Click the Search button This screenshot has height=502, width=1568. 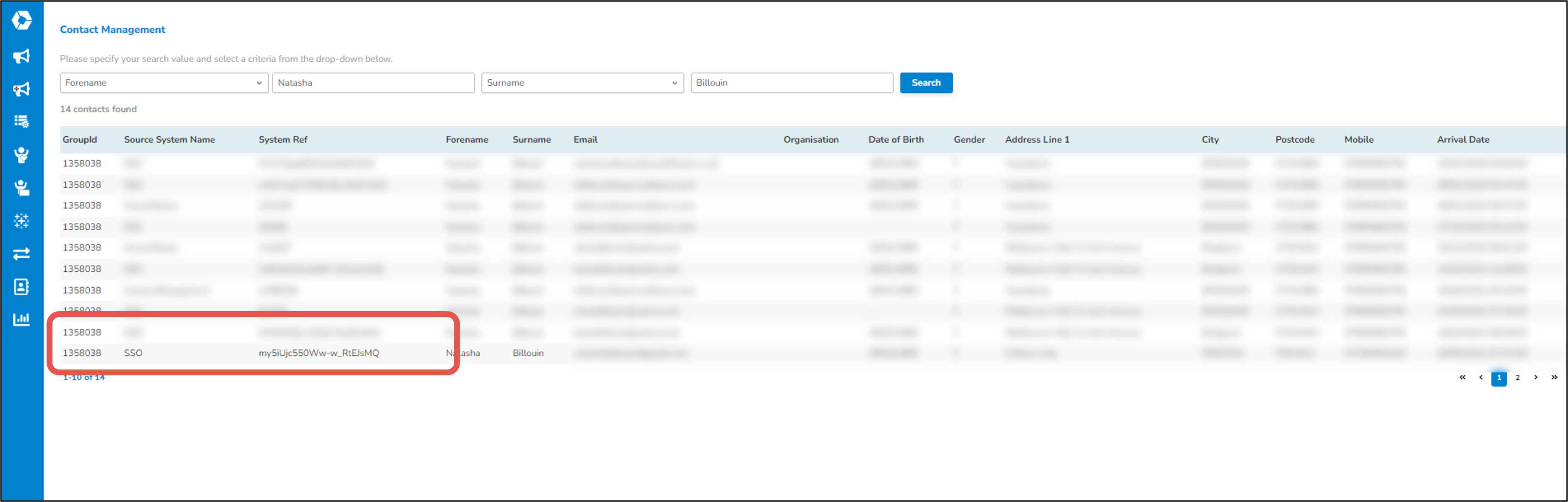[x=926, y=83]
